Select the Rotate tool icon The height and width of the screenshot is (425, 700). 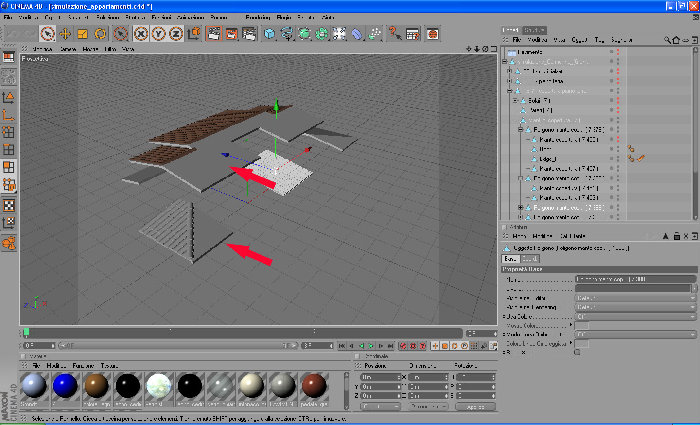(100, 34)
